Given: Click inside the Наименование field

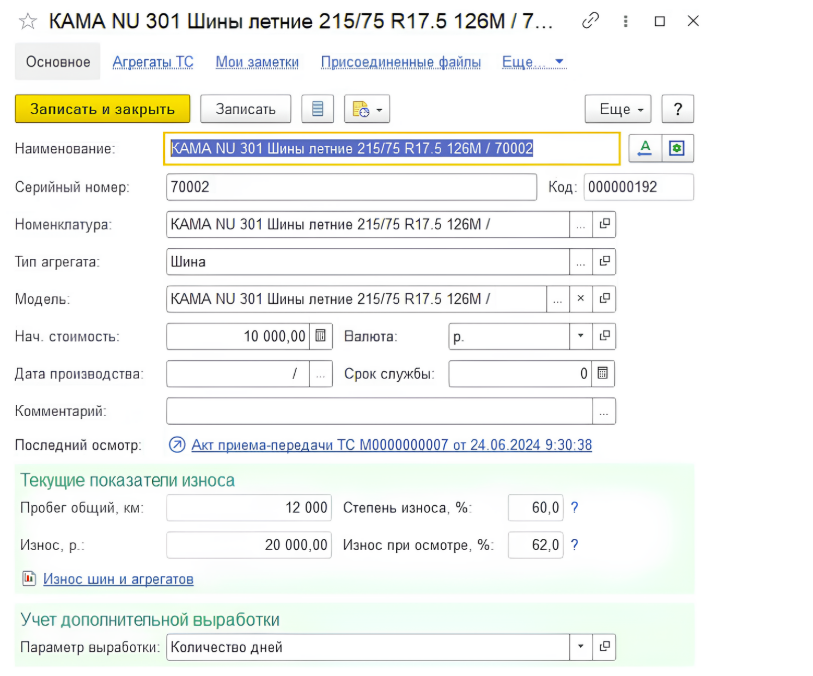Looking at the screenshot, I should coord(391,149).
